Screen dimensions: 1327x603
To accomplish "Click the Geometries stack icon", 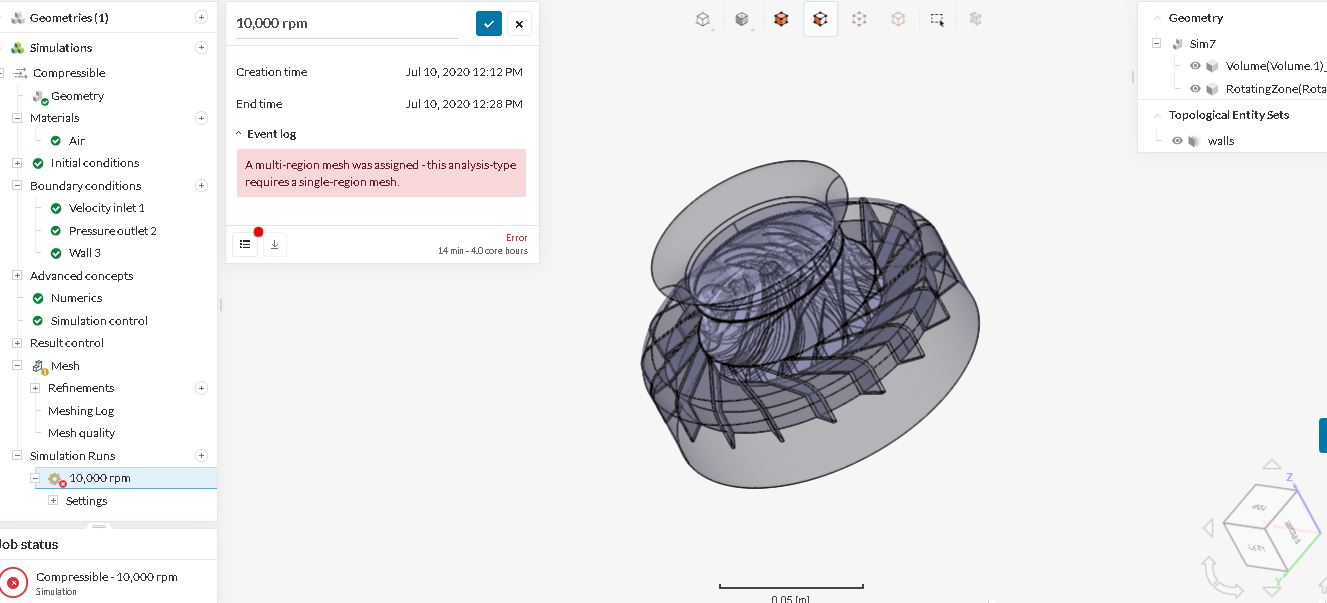I will click(17, 17).
